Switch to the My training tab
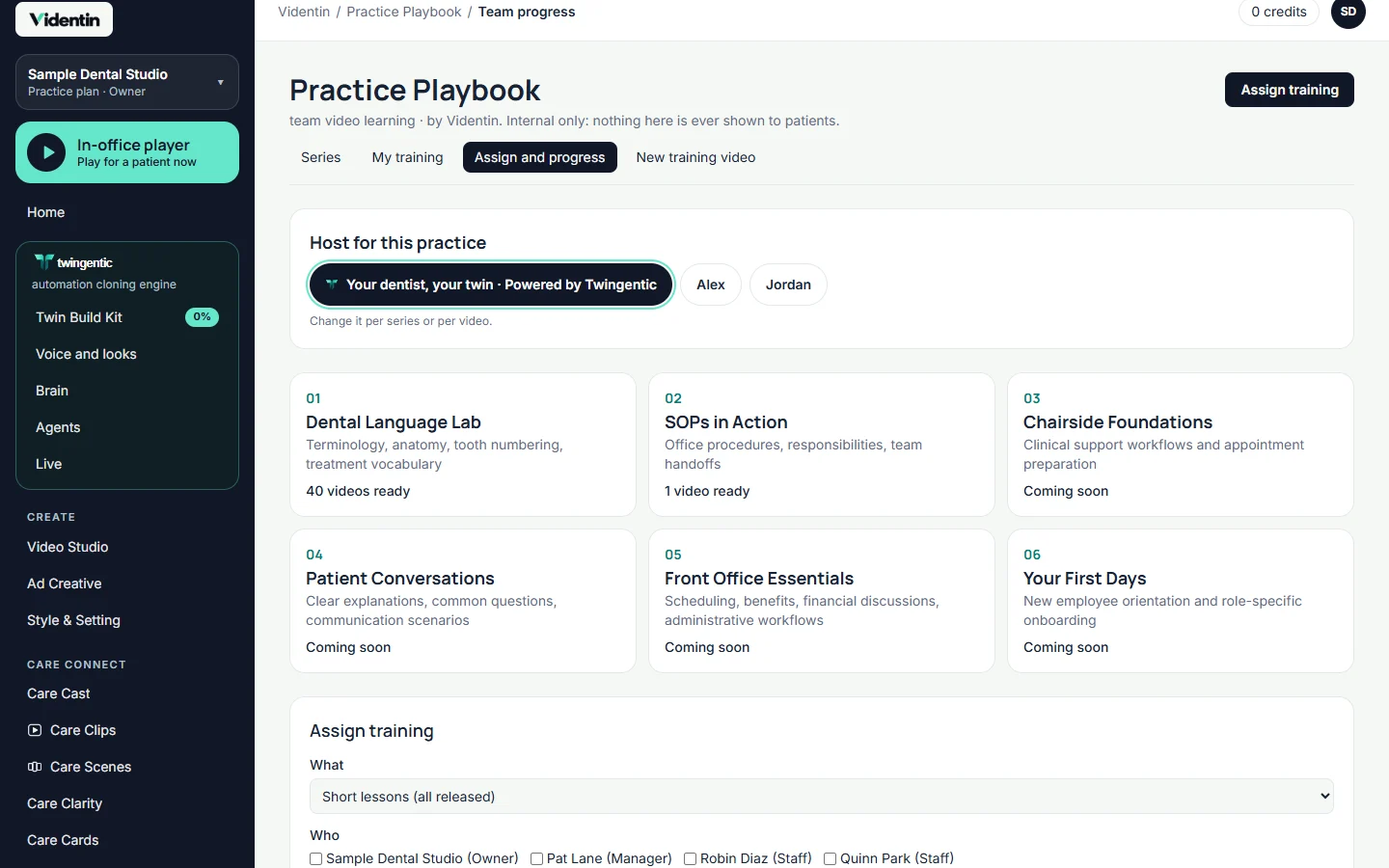 click(x=408, y=157)
